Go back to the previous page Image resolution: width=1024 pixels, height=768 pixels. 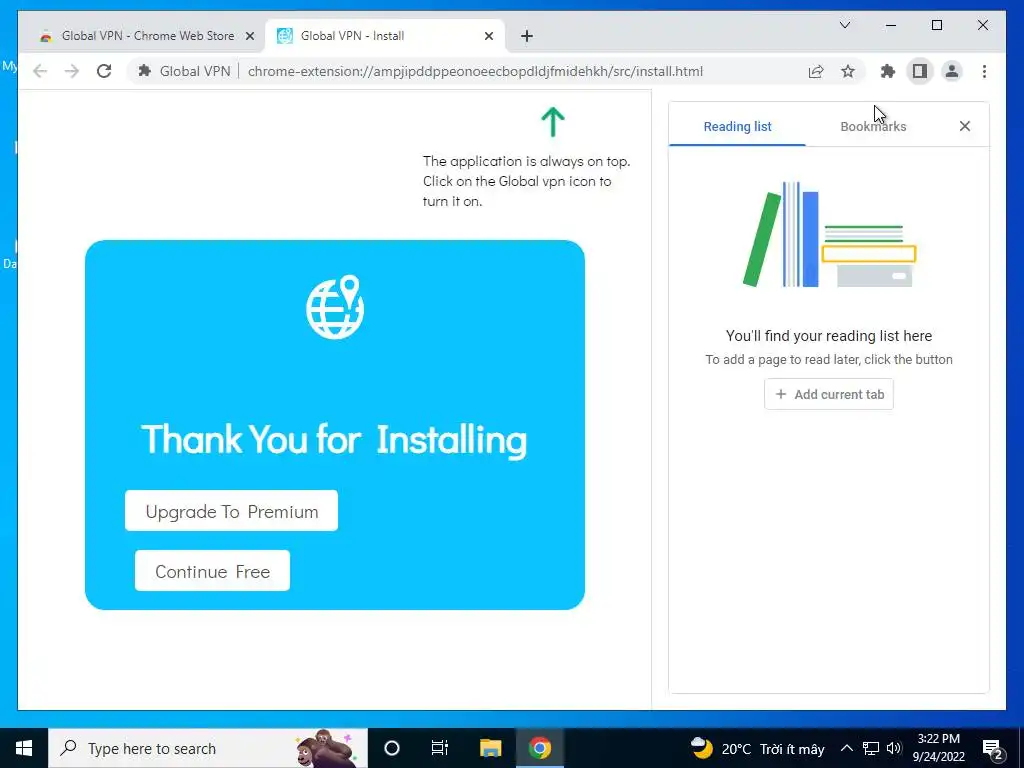tap(40, 71)
